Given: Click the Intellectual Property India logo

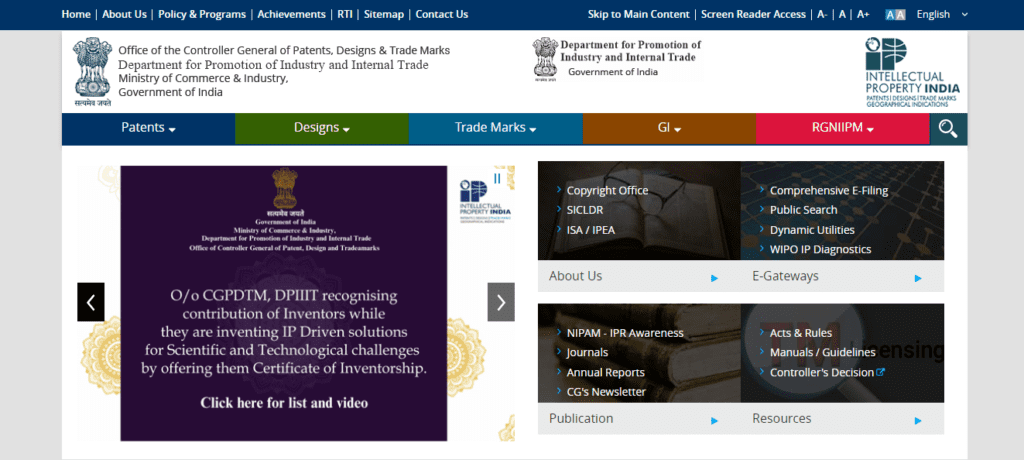Looking at the screenshot, I should coord(911,72).
